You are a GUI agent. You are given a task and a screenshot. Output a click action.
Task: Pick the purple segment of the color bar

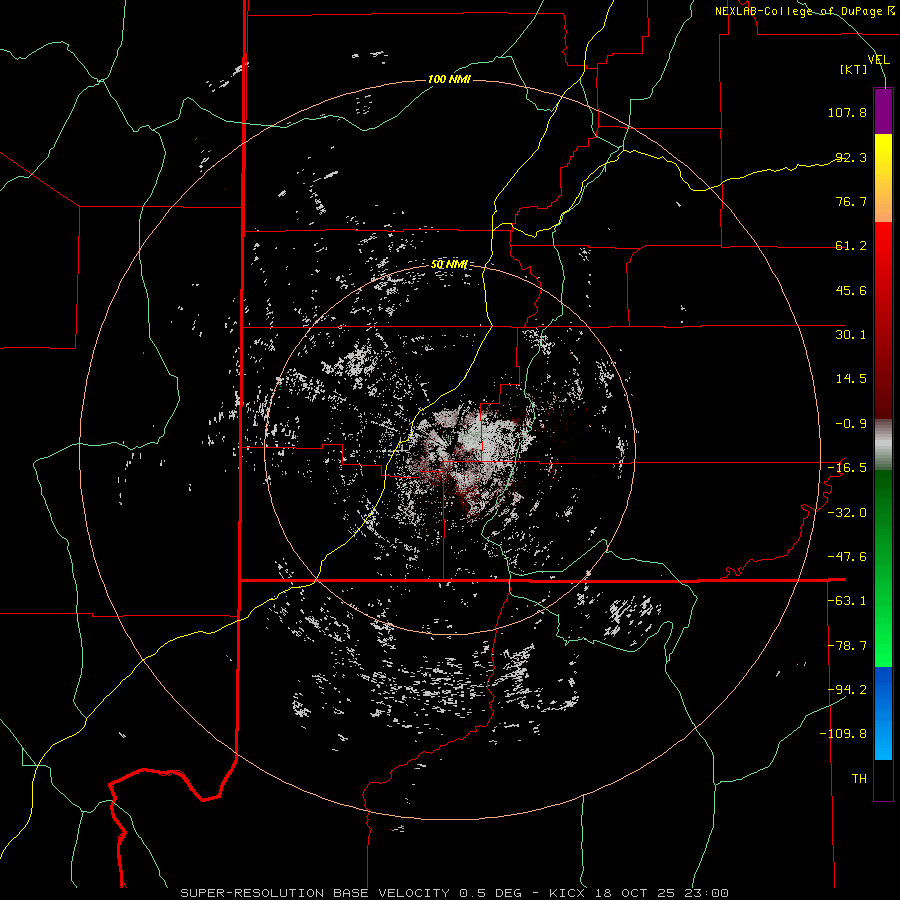(x=883, y=112)
